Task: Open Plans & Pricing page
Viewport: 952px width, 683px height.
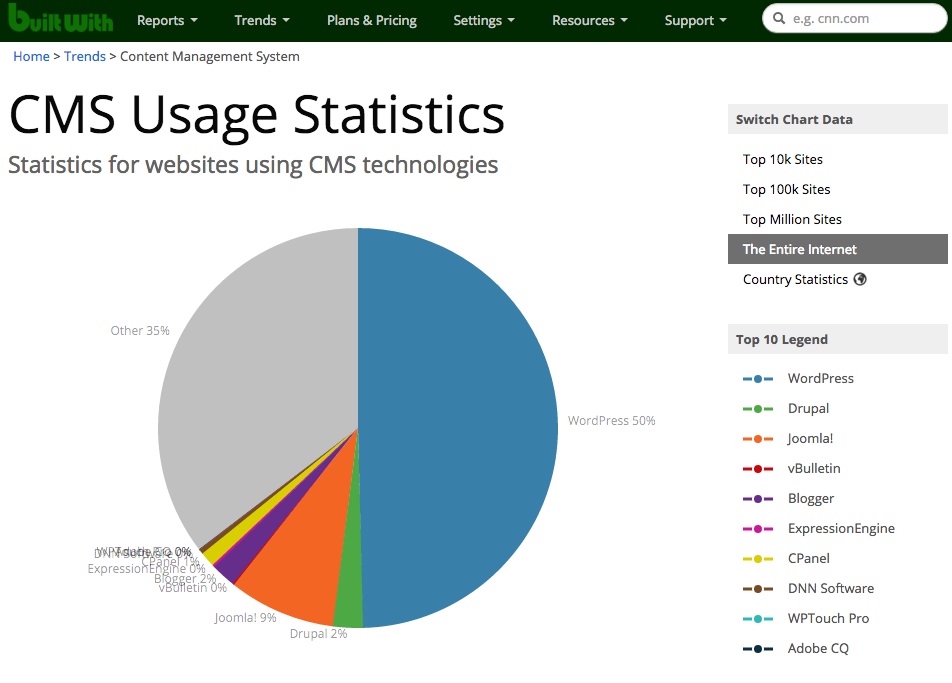Action: (372, 20)
